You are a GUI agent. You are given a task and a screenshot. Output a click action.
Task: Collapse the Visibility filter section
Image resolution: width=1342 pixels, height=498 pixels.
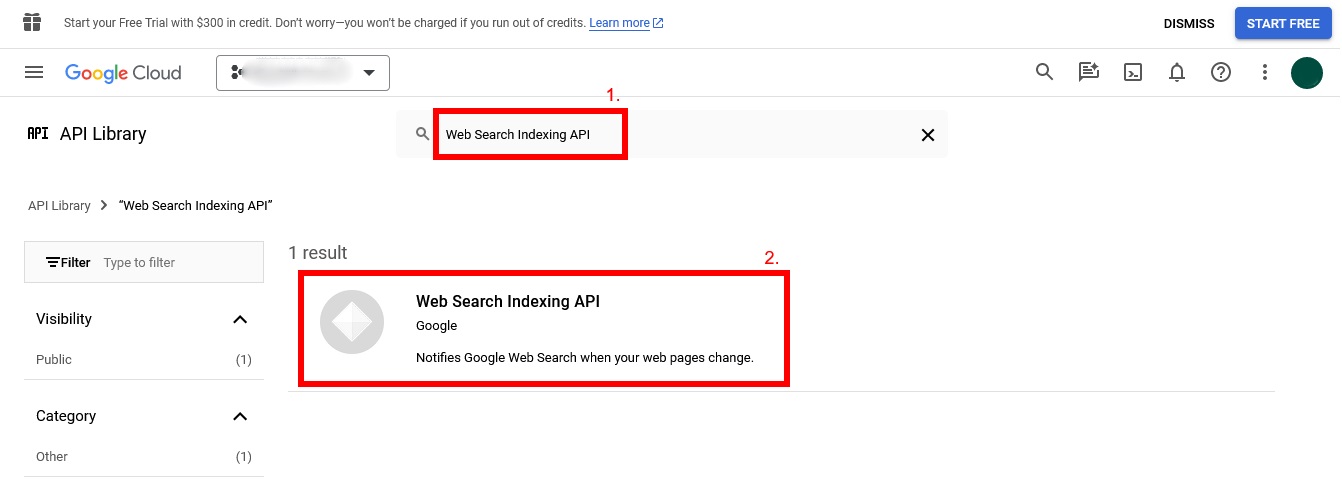point(240,319)
